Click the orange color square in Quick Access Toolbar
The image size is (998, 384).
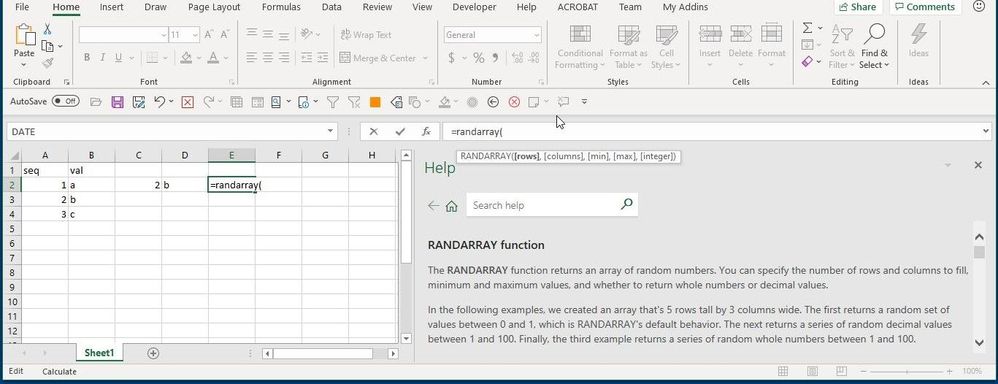(x=375, y=101)
